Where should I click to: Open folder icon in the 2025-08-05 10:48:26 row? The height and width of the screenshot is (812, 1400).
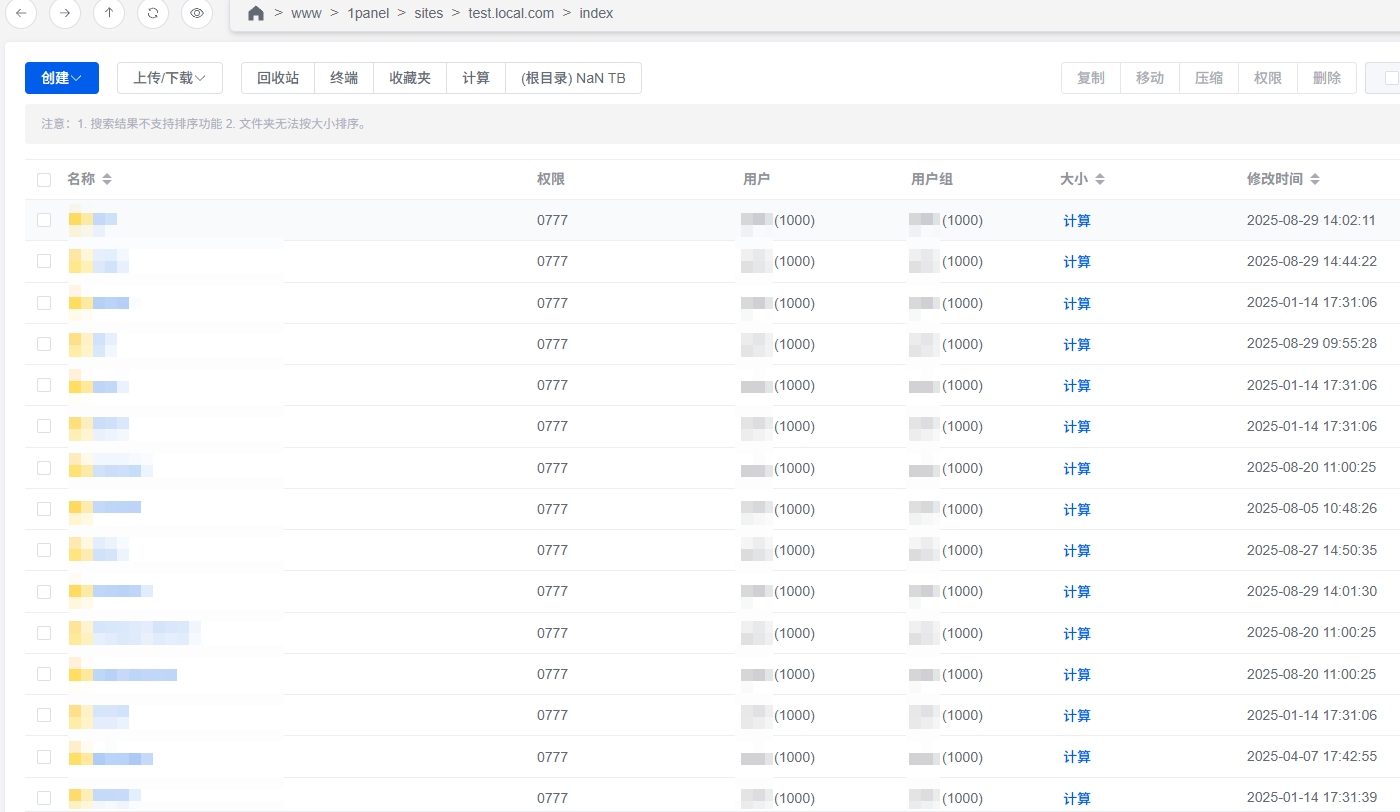(x=80, y=509)
